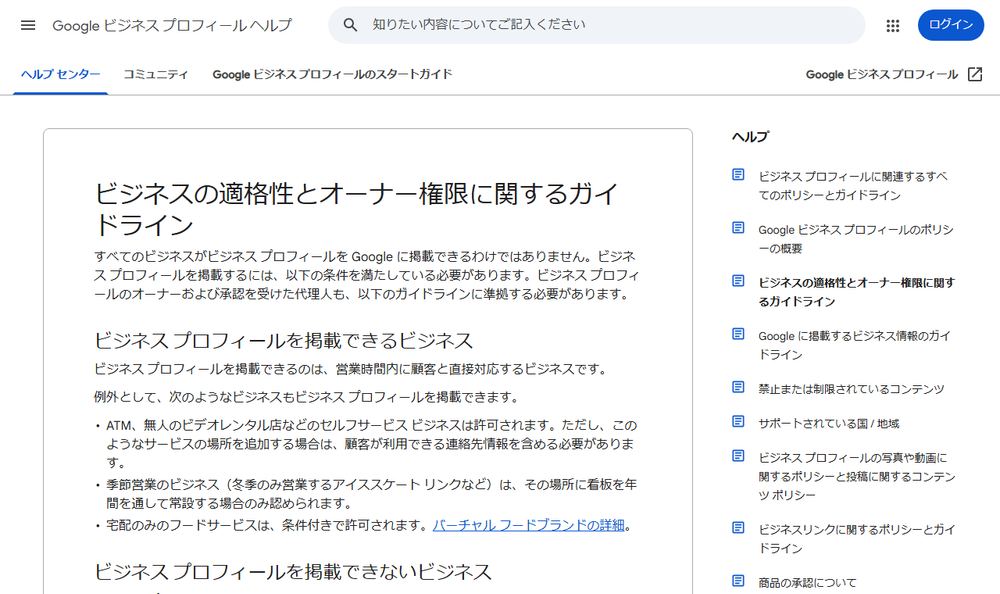The height and width of the screenshot is (594, 1000).
Task: Click document icon beside ビジネス情報のガイドライン
Action: point(738,334)
